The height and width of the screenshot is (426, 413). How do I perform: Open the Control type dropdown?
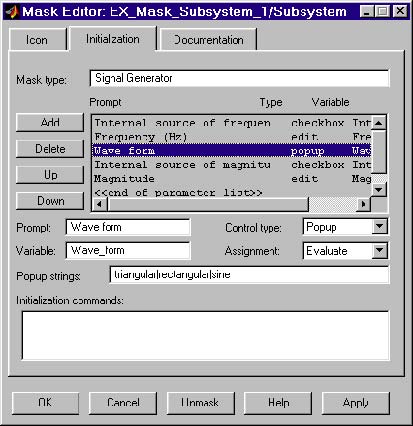[345, 227]
